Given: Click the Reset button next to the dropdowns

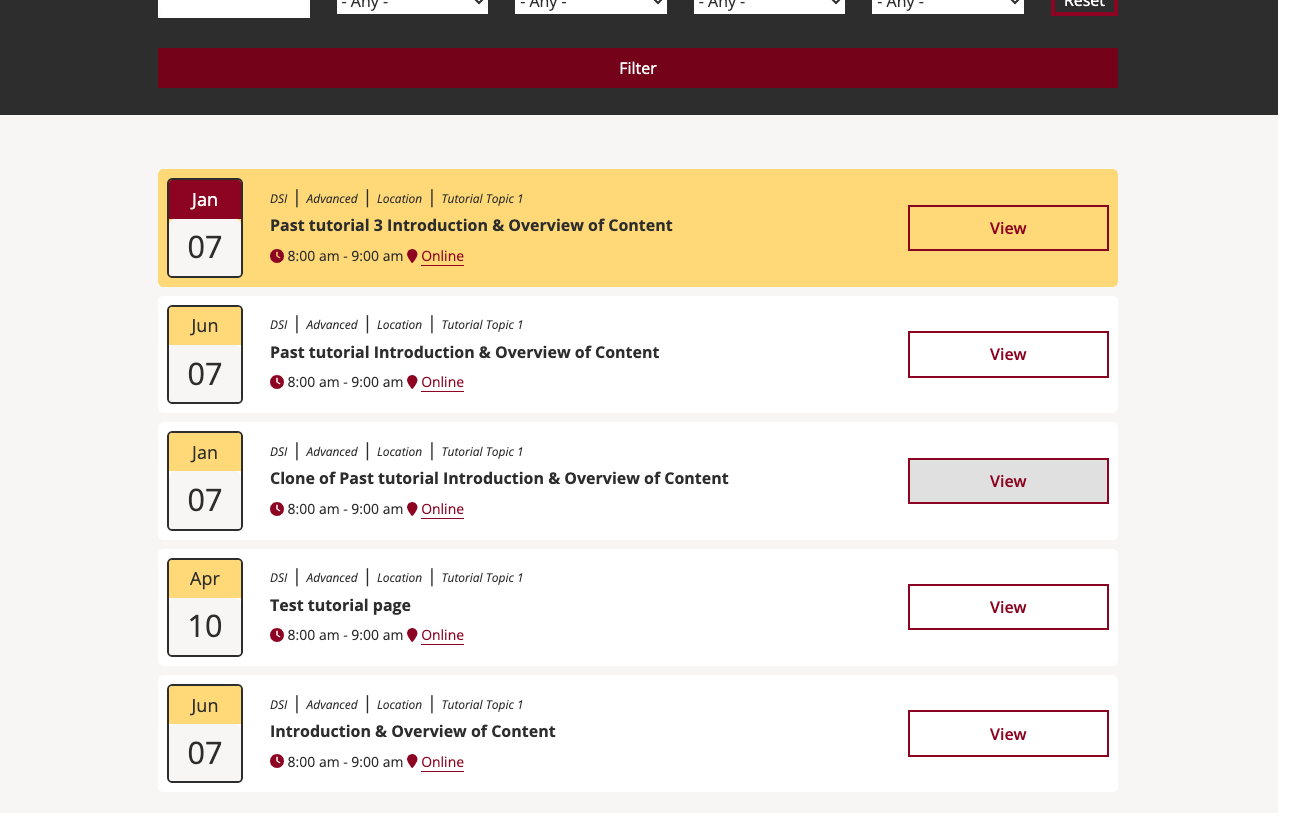Looking at the screenshot, I should click(1084, 5).
